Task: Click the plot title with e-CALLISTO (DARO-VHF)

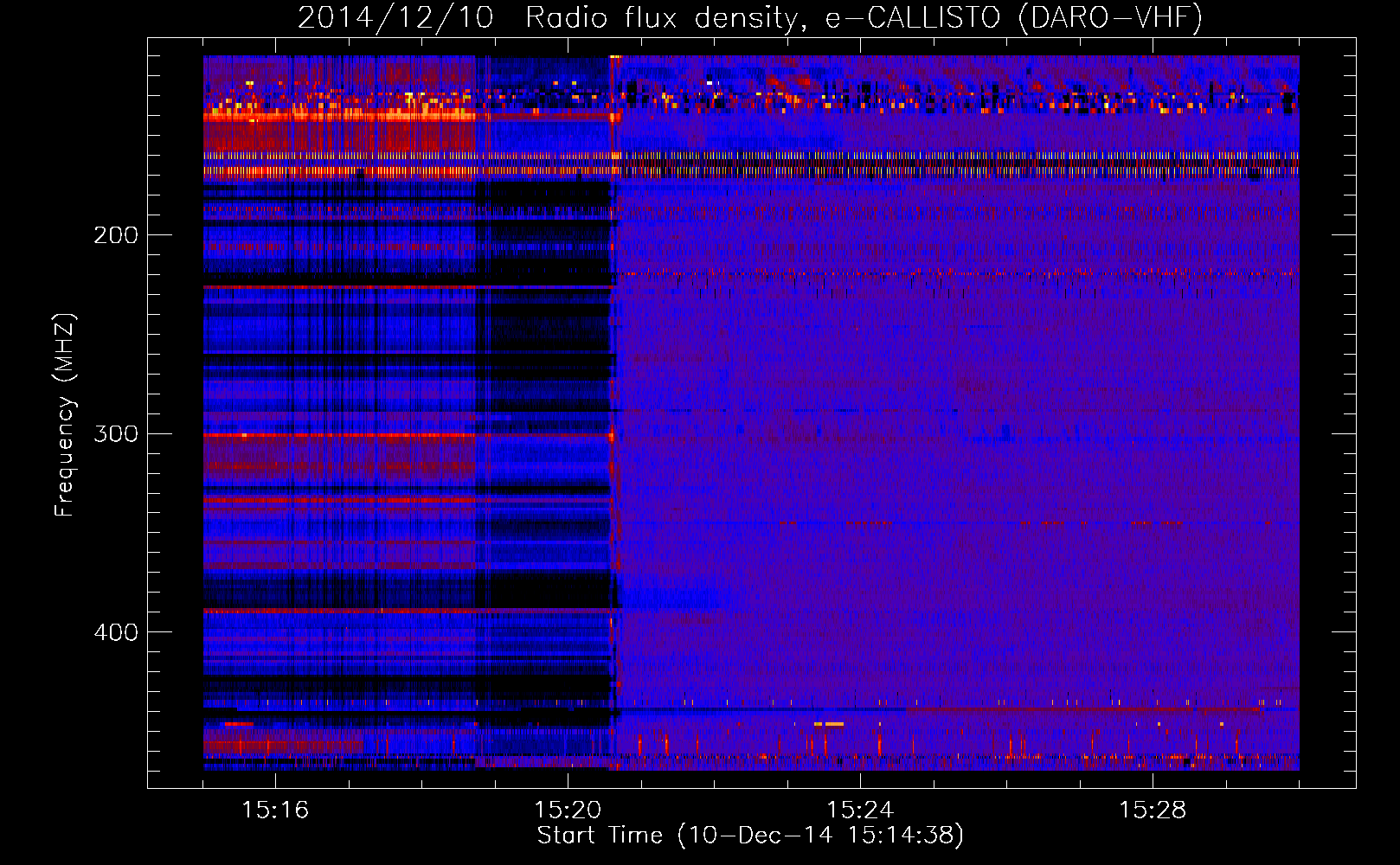Action: 749,18
